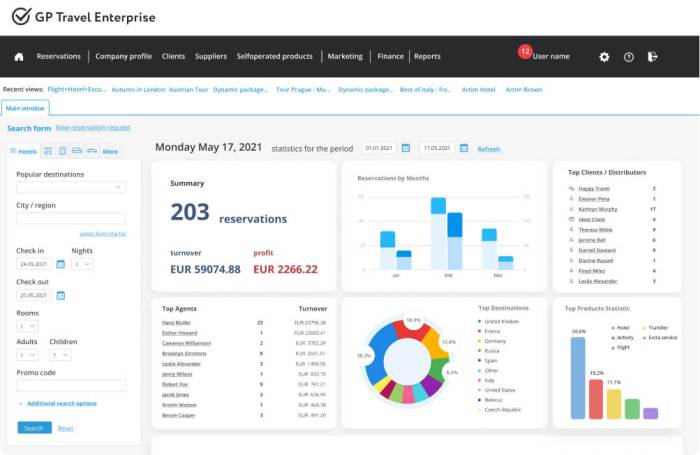Open the Nights dropdown
700x455 pixels.
click(x=82, y=264)
